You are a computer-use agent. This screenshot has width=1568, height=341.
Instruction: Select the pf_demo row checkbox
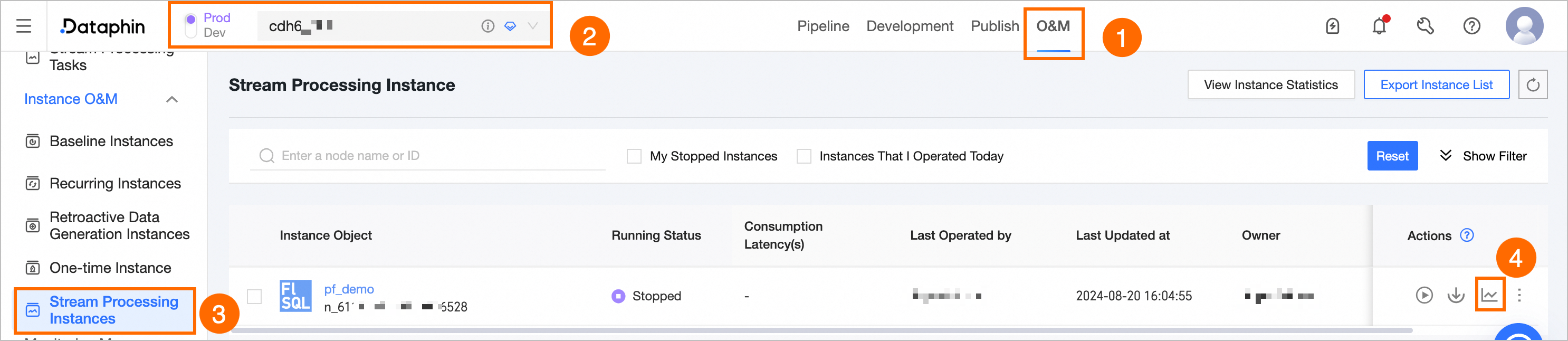click(254, 297)
